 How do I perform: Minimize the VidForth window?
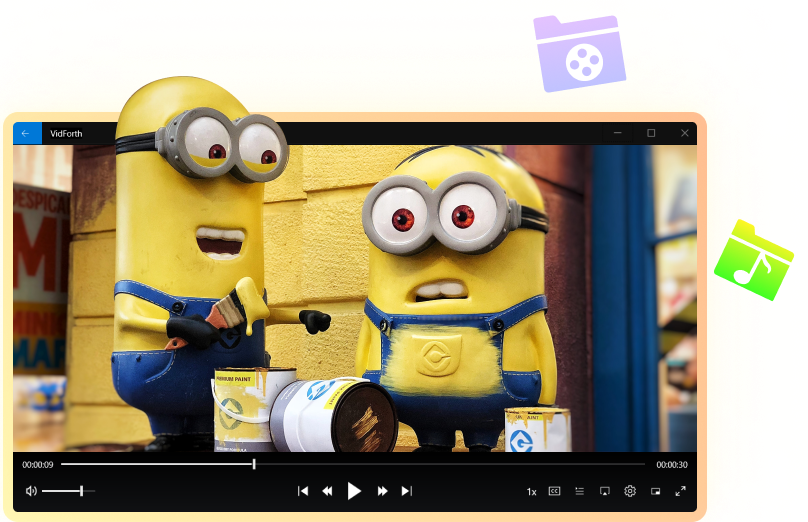(x=617, y=133)
